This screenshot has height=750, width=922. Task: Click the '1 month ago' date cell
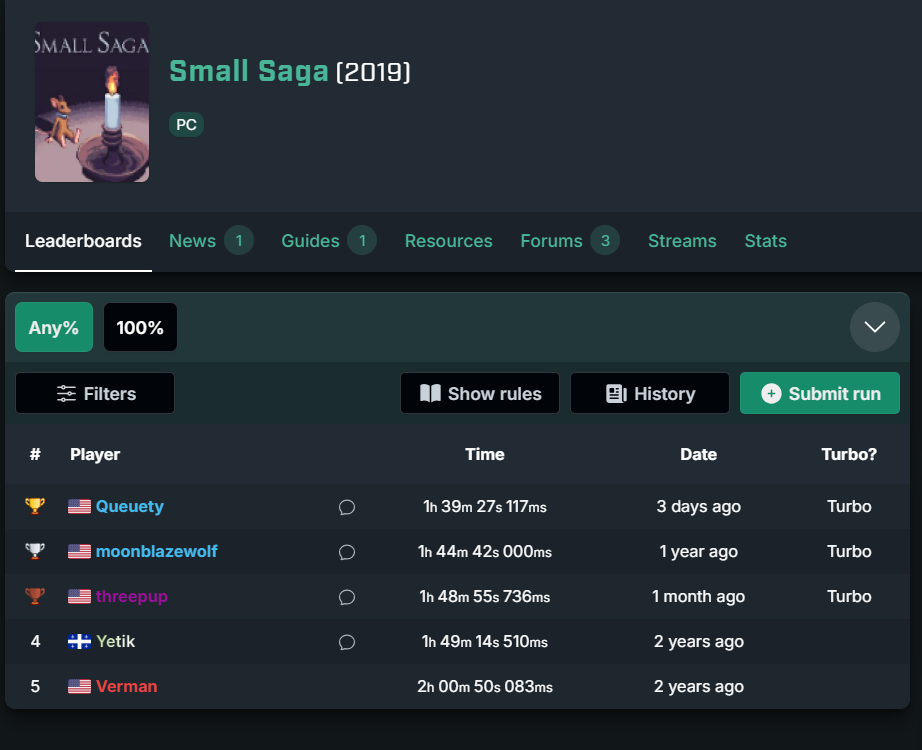tap(699, 596)
